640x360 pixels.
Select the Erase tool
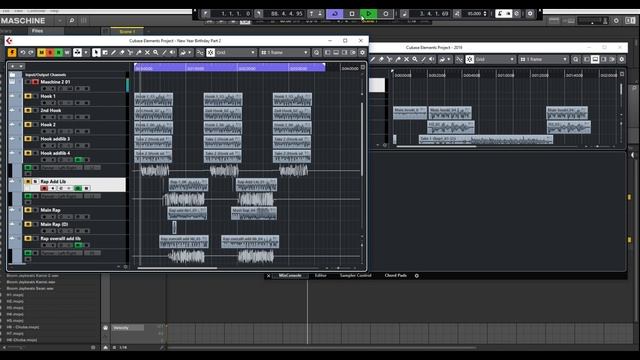coord(122,53)
